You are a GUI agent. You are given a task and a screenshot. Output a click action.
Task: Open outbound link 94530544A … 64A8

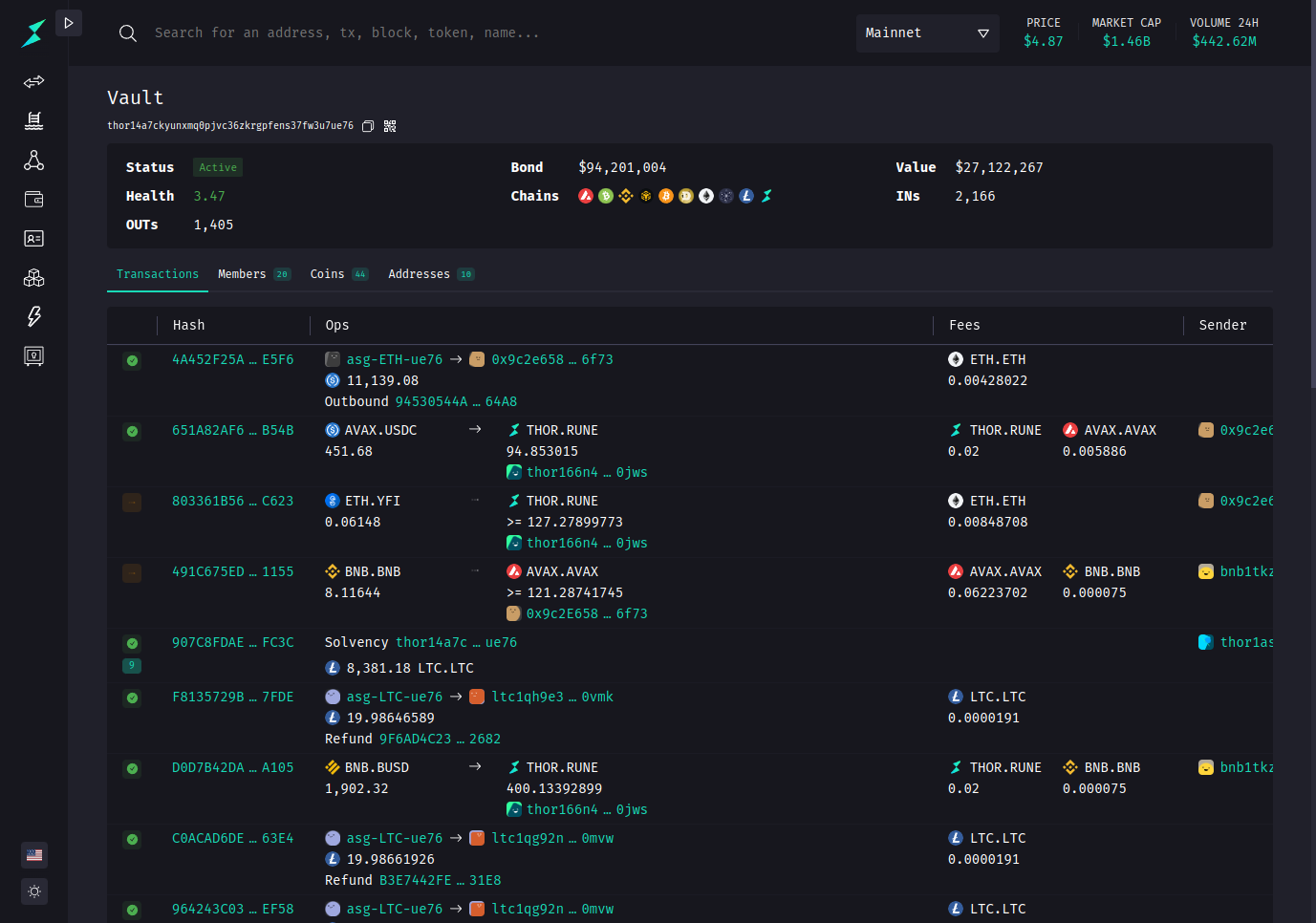(456, 401)
